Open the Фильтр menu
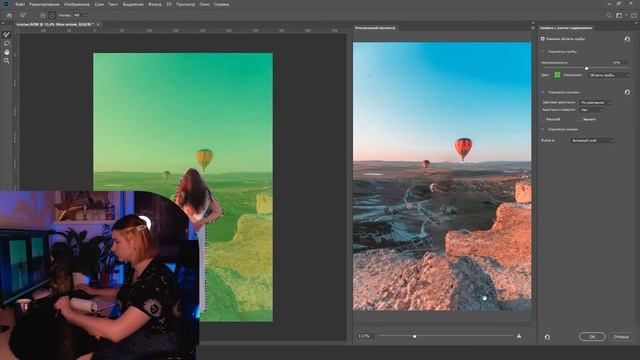The image size is (640, 360). pos(155,4)
